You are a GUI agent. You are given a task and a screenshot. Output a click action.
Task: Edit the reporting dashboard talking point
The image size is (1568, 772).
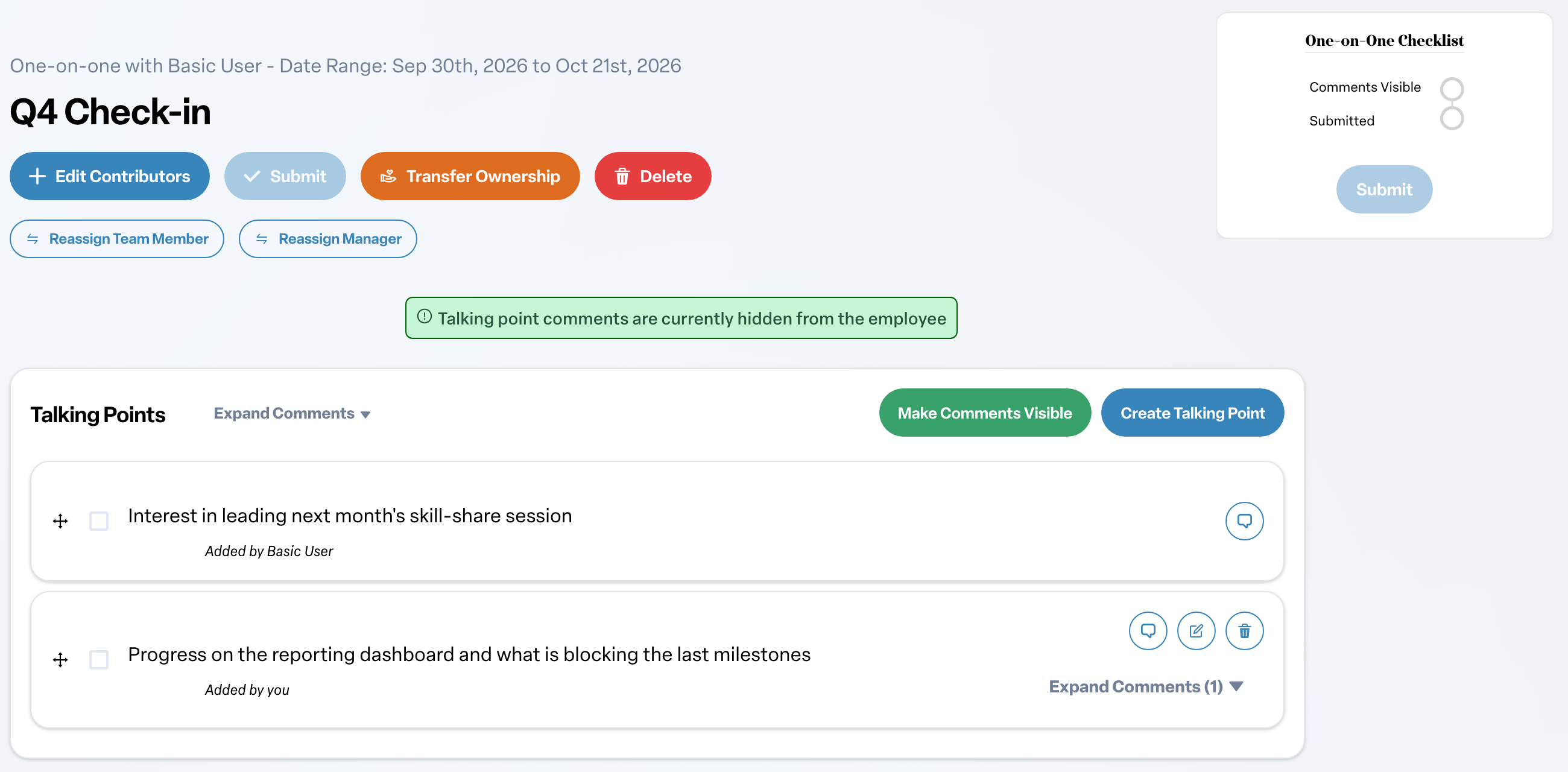pos(1195,630)
